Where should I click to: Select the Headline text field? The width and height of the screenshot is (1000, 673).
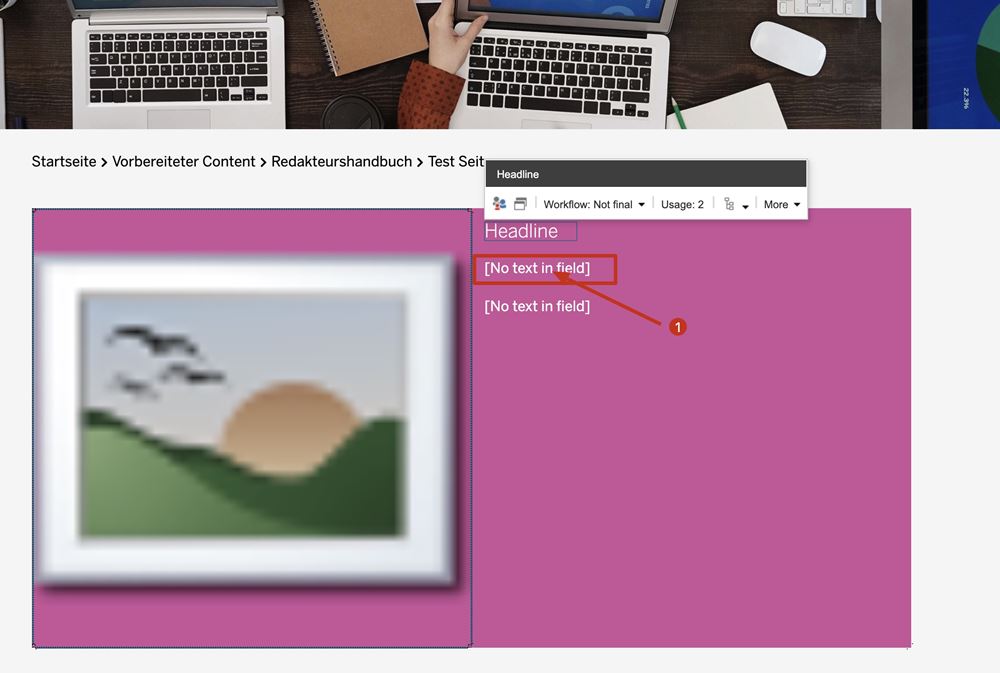coord(530,231)
